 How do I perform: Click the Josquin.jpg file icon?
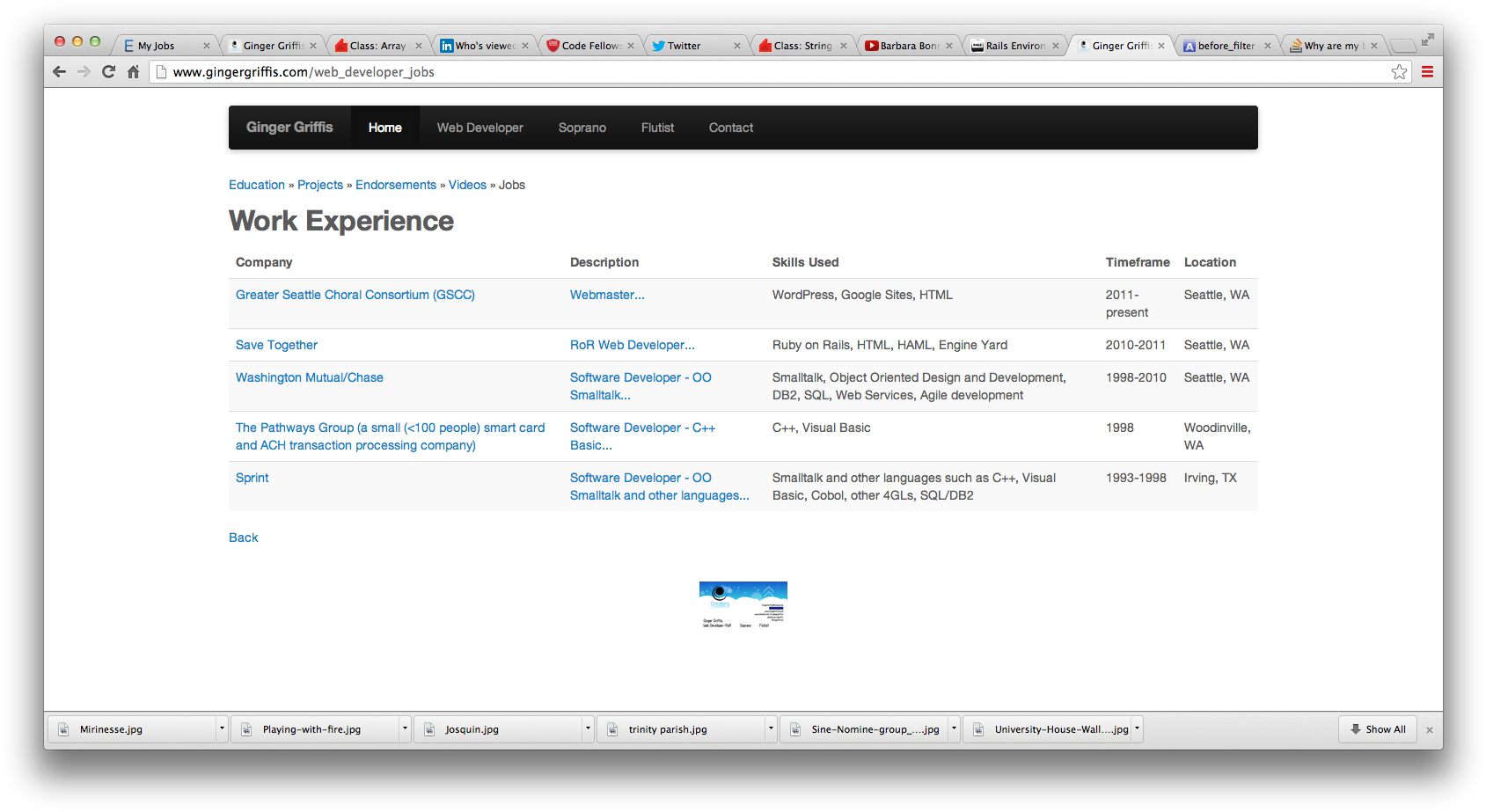429,729
